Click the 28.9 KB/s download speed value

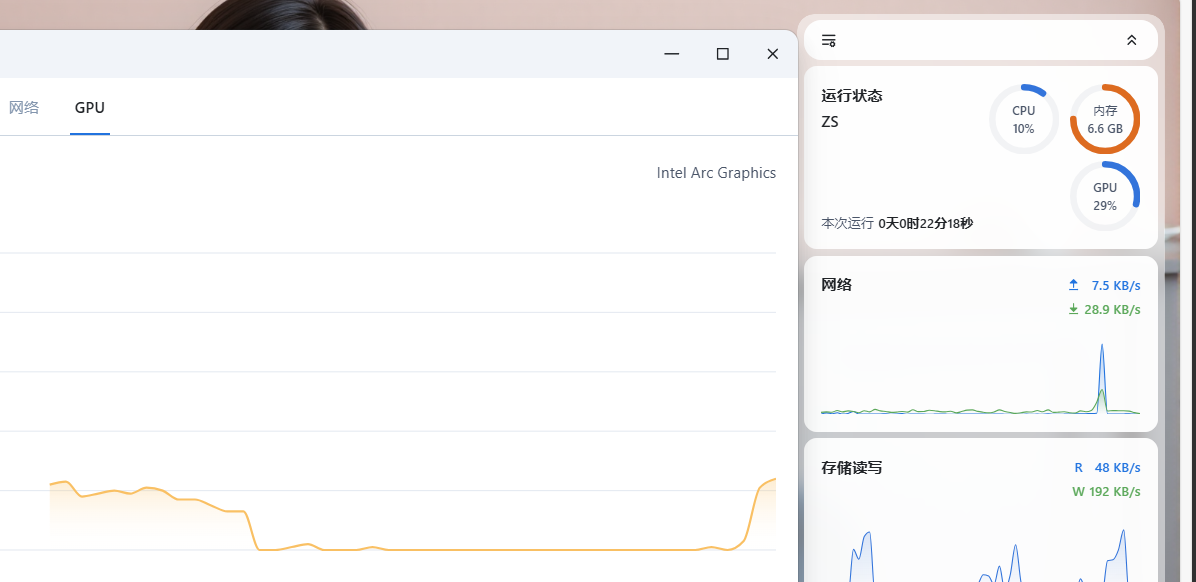pyautogui.click(x=1112, y=310)
